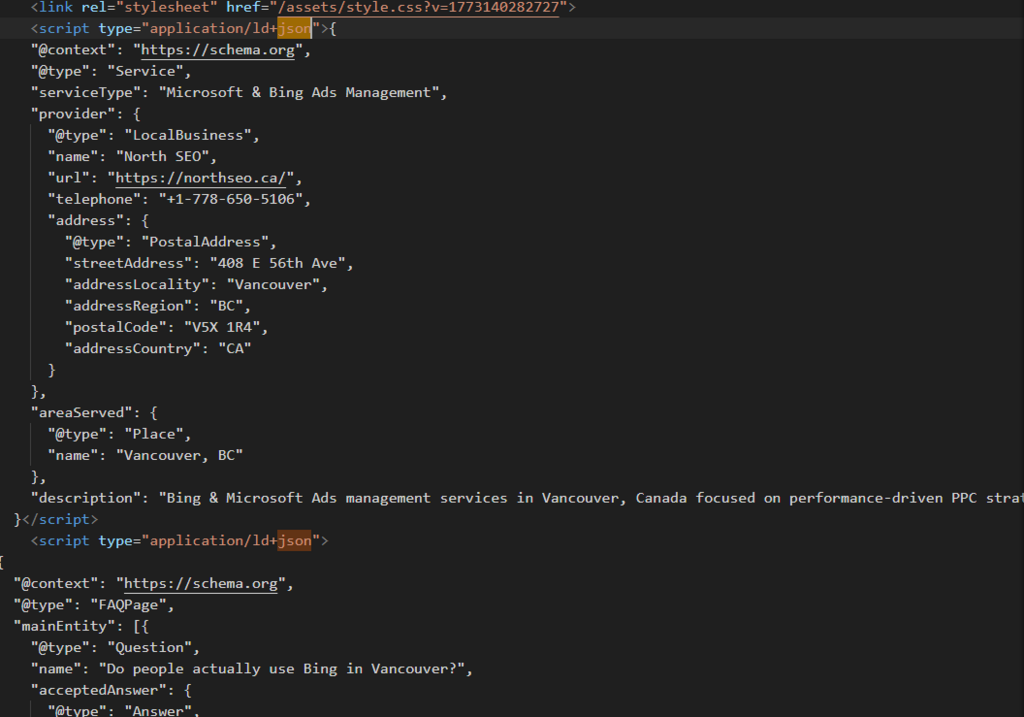The image size is (1024, 717).
Task: Select the highlighted json match in first script tag
Action: 295,28
